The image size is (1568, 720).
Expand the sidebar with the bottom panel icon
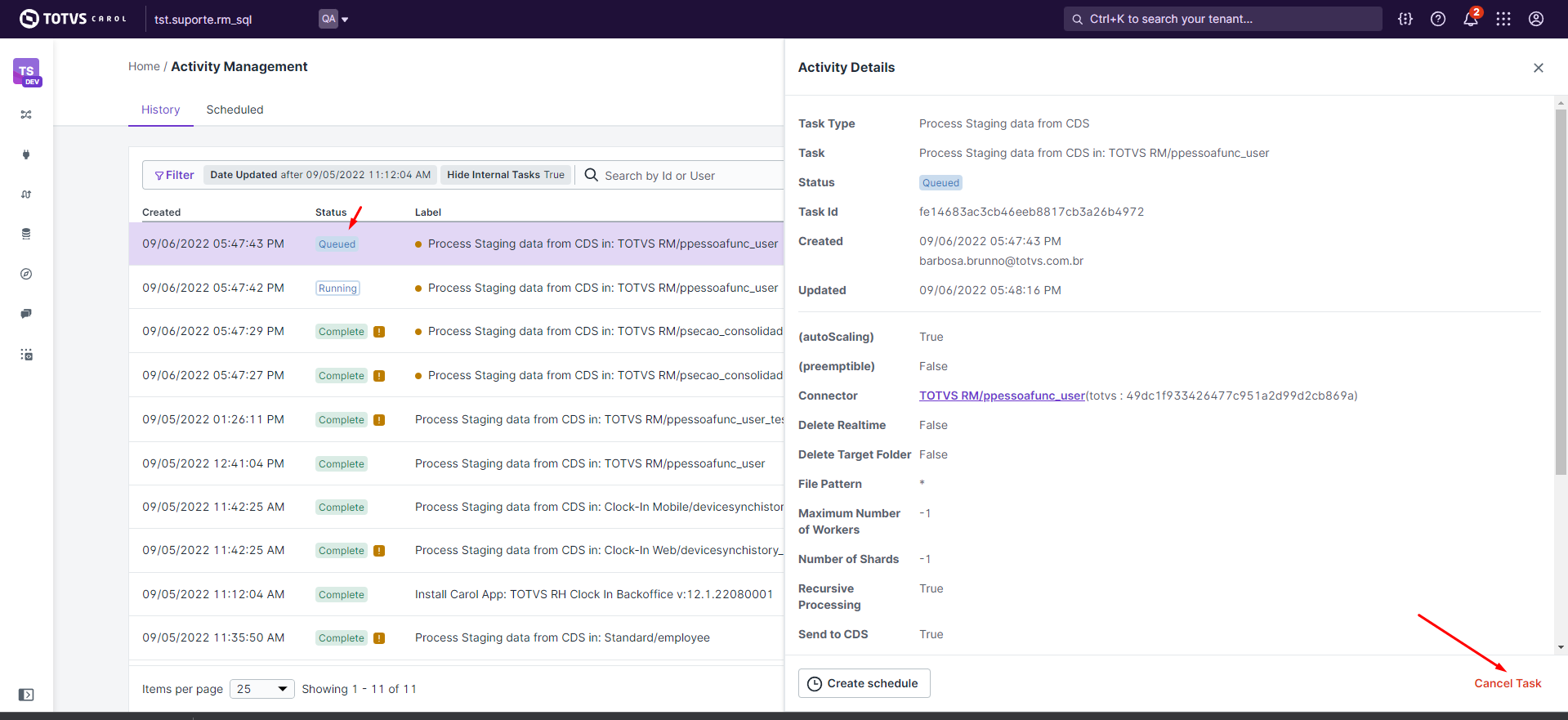26,695
